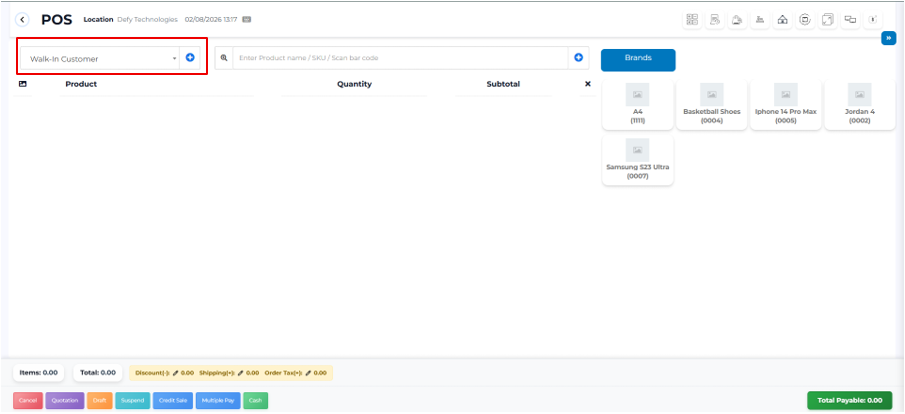Click the keyboard icon next to date
This screenshot has width=905, height=414.
click(x=247, y=19)
